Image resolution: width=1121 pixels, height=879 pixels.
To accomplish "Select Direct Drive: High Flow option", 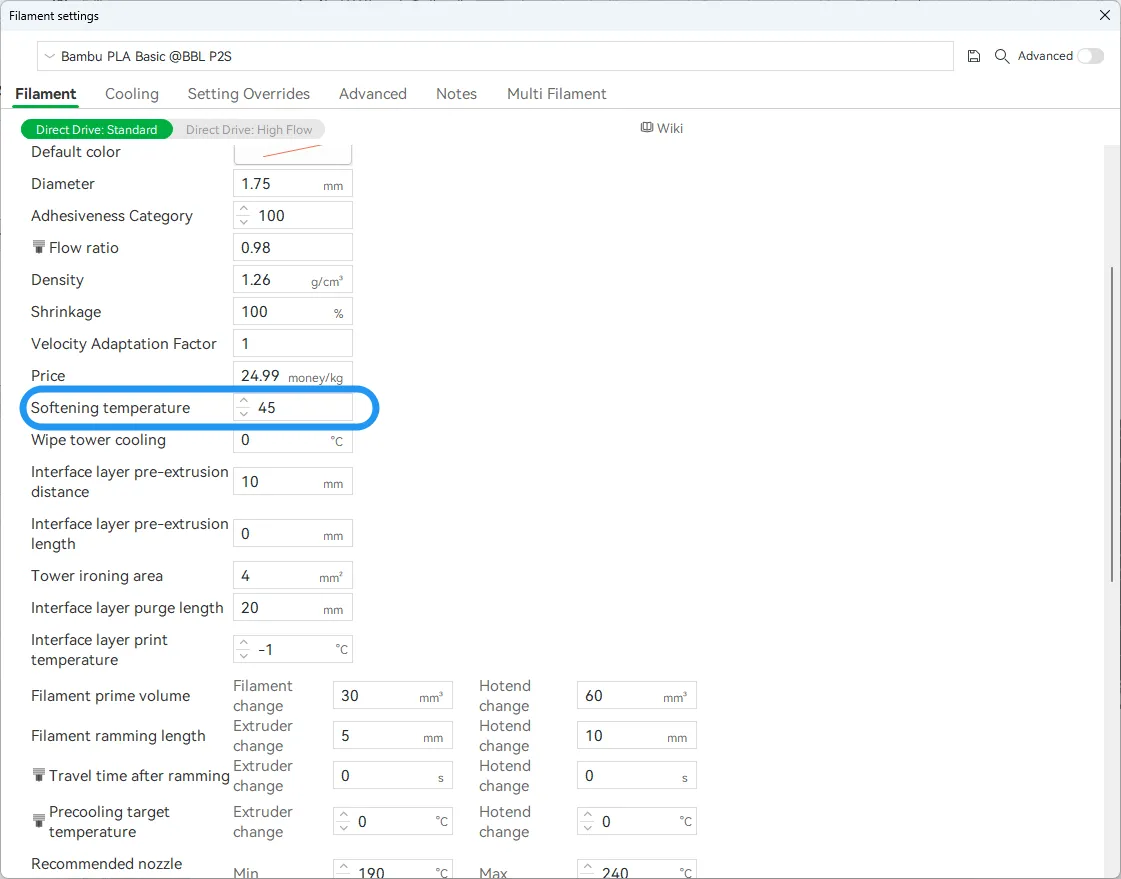I will (x=249, y=129).
